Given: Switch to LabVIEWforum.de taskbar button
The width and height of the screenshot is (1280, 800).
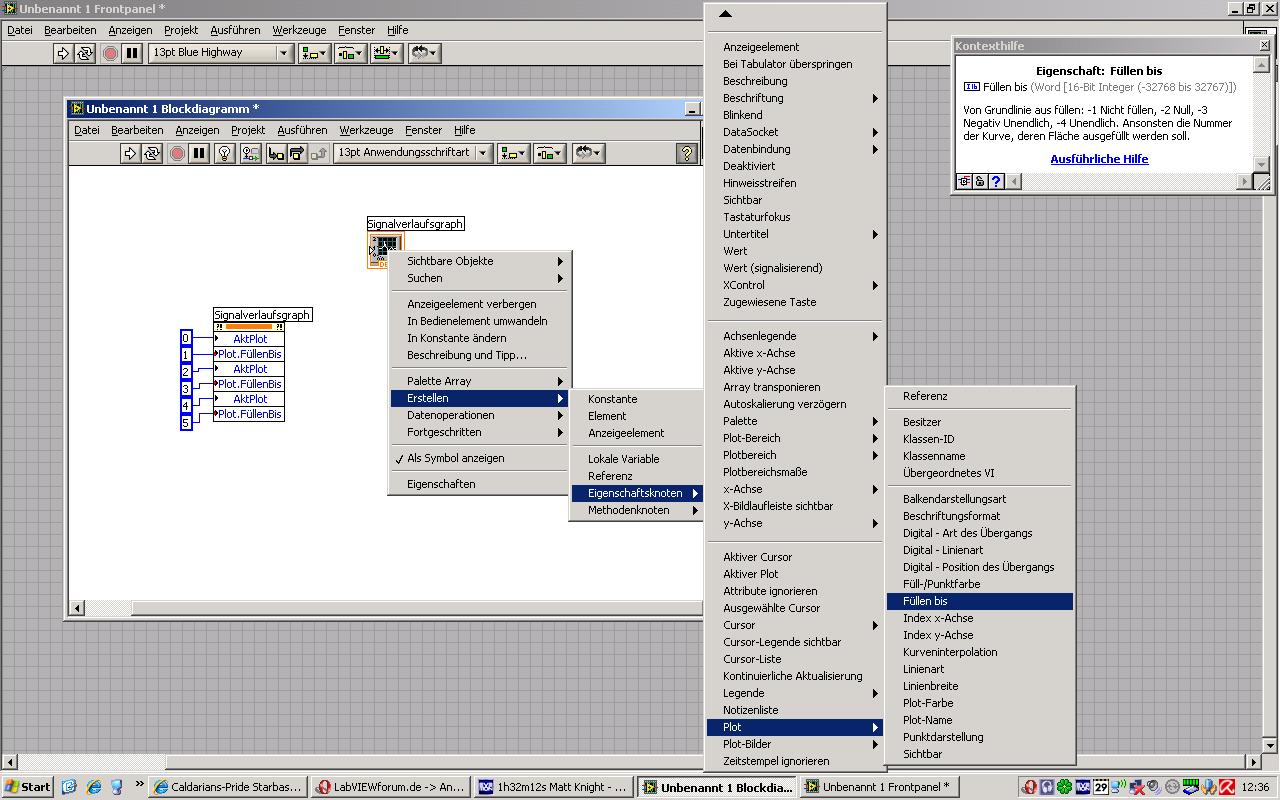Looking at the screenshot, I should tap(390, 787).
